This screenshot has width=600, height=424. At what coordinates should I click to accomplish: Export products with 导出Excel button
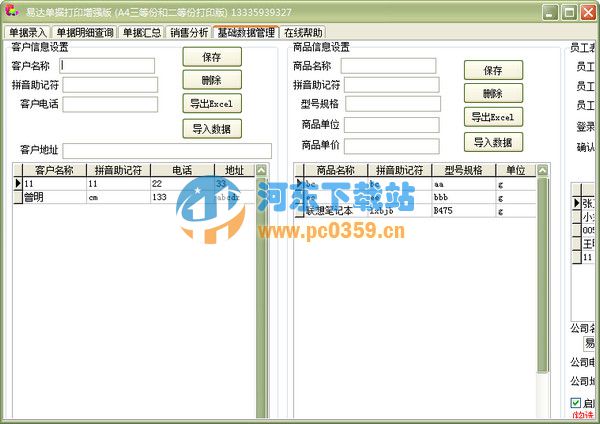[x=493, y=117]
